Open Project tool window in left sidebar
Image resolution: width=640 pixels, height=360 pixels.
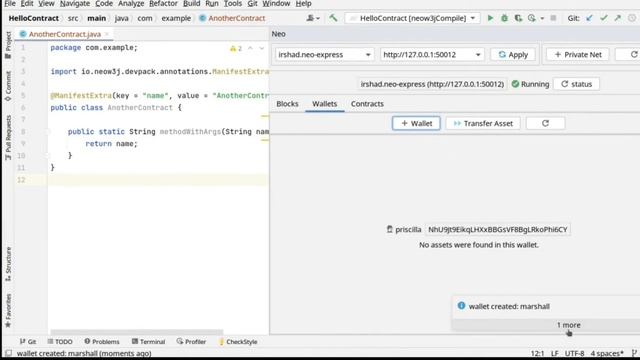[x=8, y=45]
